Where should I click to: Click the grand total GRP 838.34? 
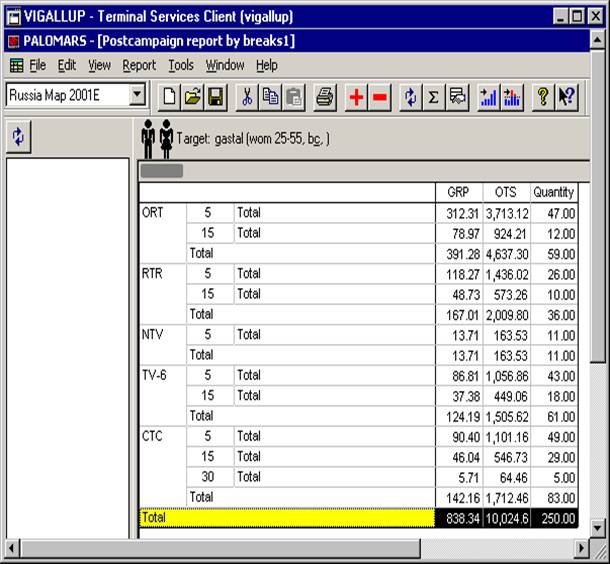coord(459,518)
